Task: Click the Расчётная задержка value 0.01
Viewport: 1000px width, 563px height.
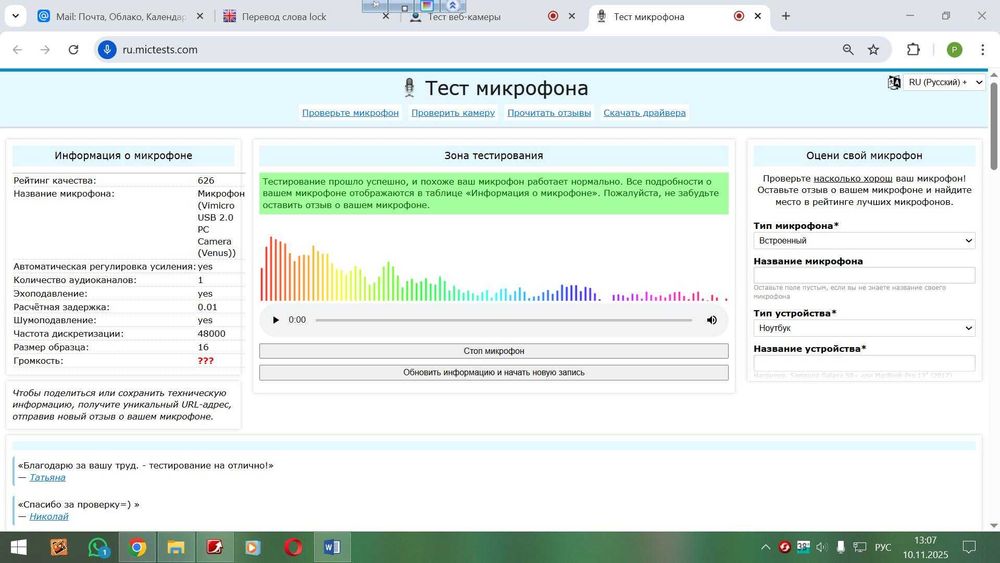Action: (207, 307)
